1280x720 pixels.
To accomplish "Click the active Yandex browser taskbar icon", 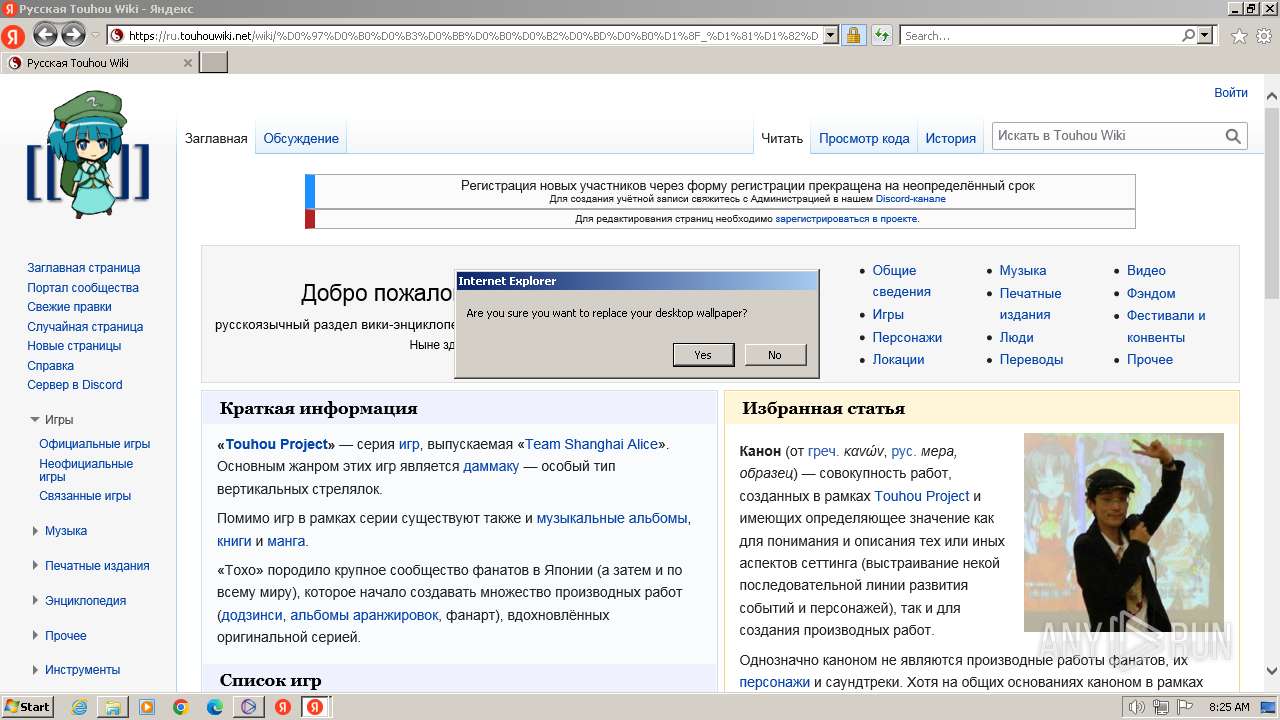I will tap(315, 707).
